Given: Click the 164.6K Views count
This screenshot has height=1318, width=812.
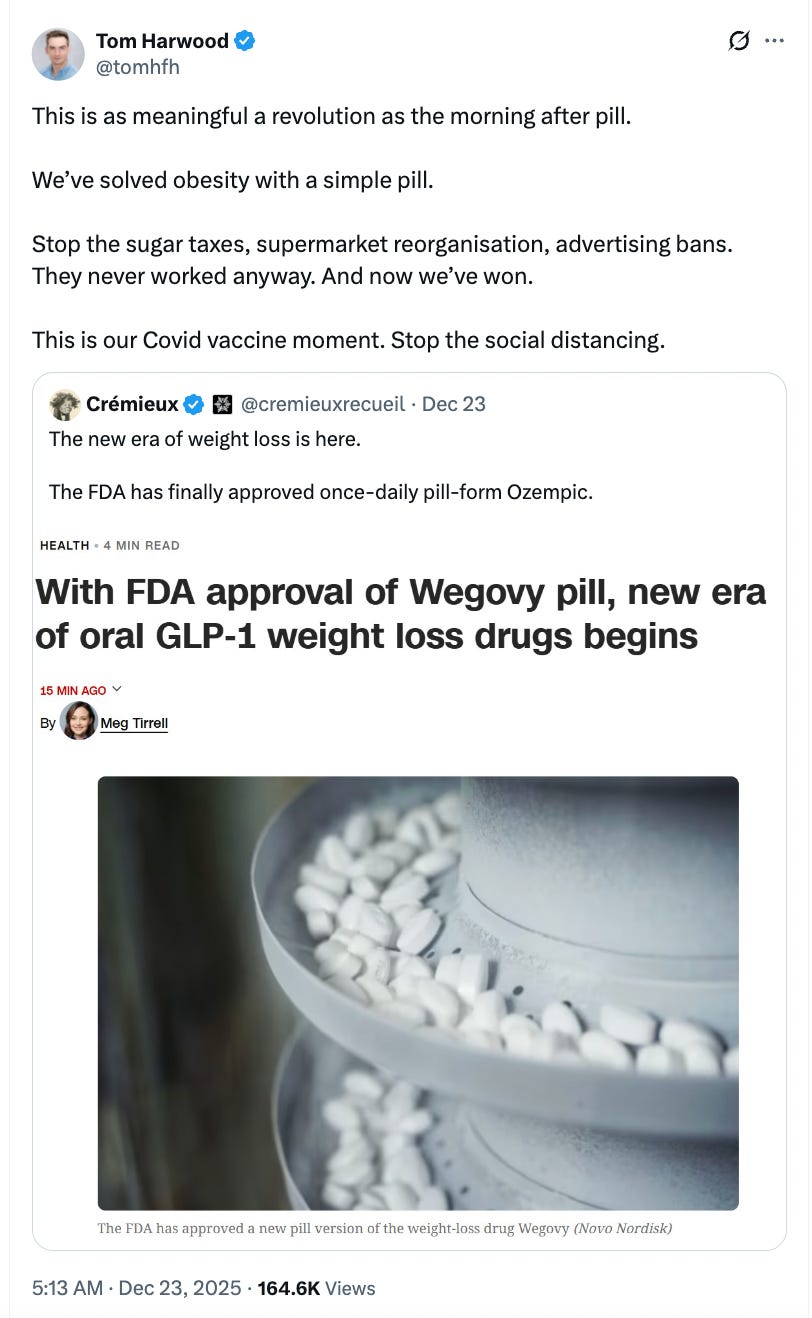Looking at the screenshot, I should pyautogui.click(x=316, y=1288).
